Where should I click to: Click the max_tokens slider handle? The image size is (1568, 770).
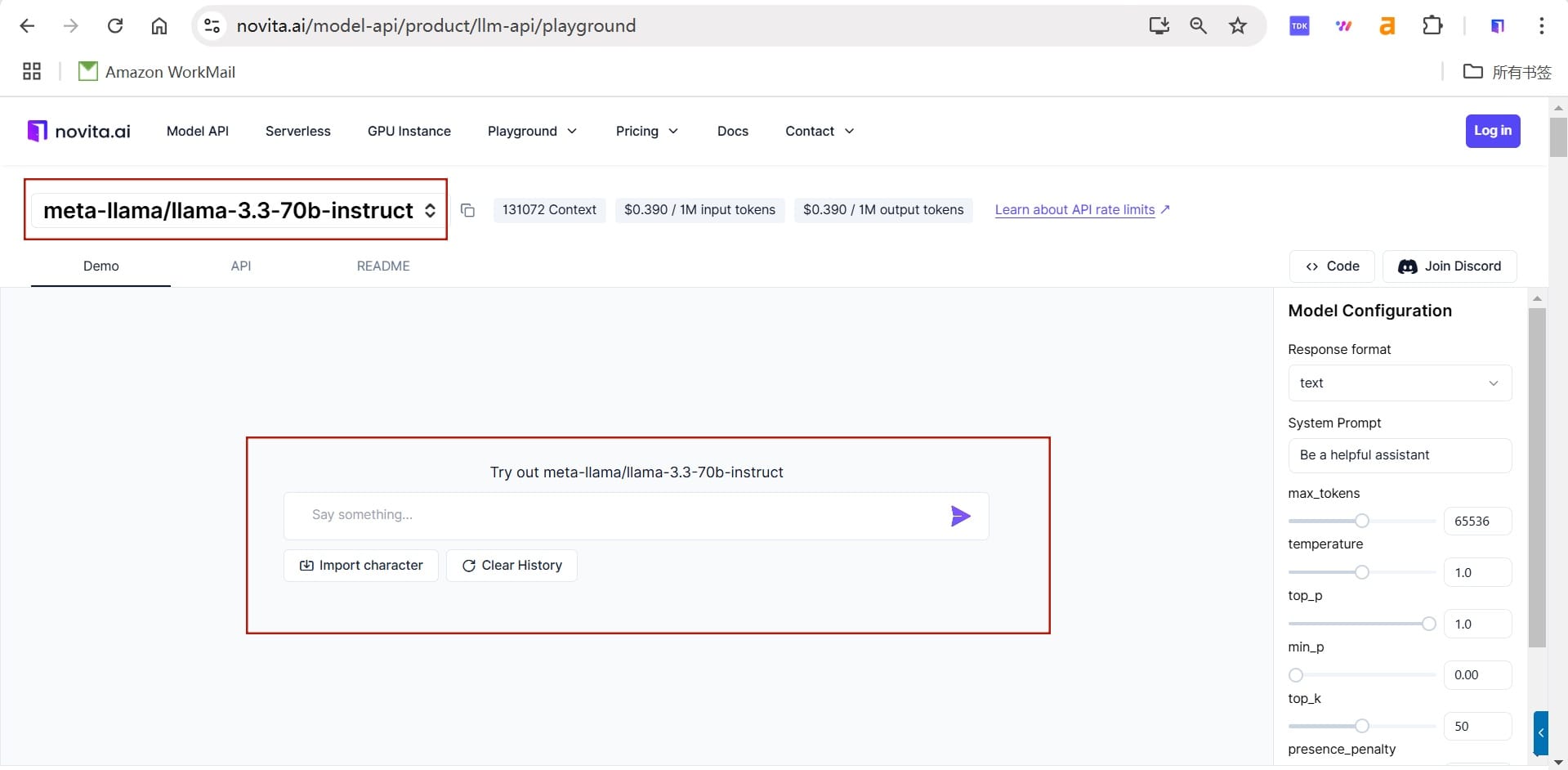[x=1361, y=521]
